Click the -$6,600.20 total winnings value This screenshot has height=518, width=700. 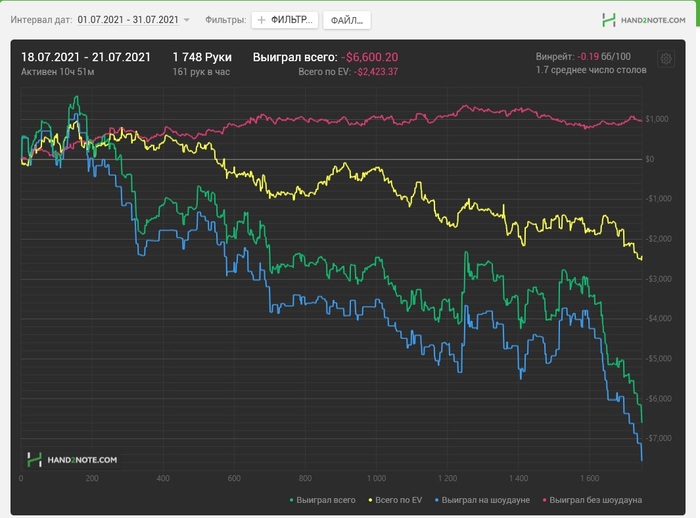370,57
